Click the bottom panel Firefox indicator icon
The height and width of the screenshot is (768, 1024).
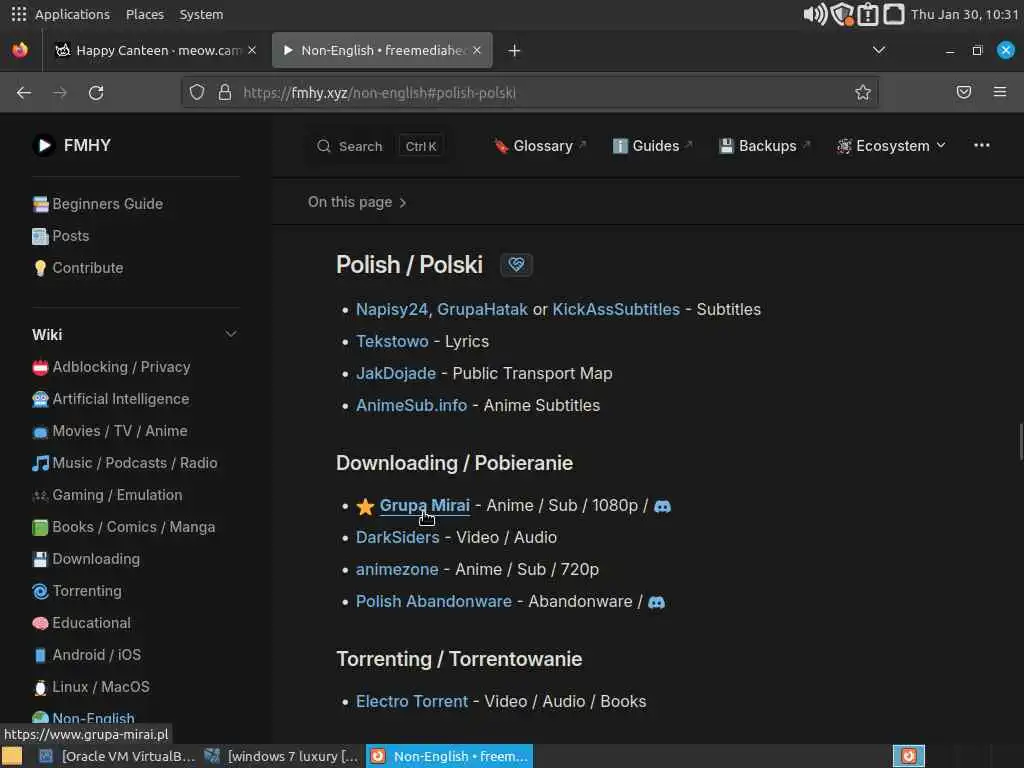(x=908, y=756)
